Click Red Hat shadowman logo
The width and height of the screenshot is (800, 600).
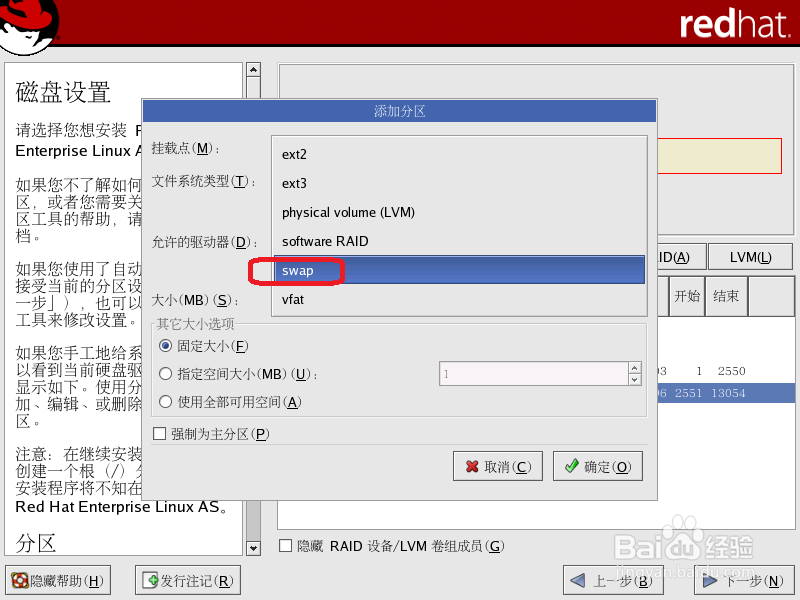coord(28,26)
